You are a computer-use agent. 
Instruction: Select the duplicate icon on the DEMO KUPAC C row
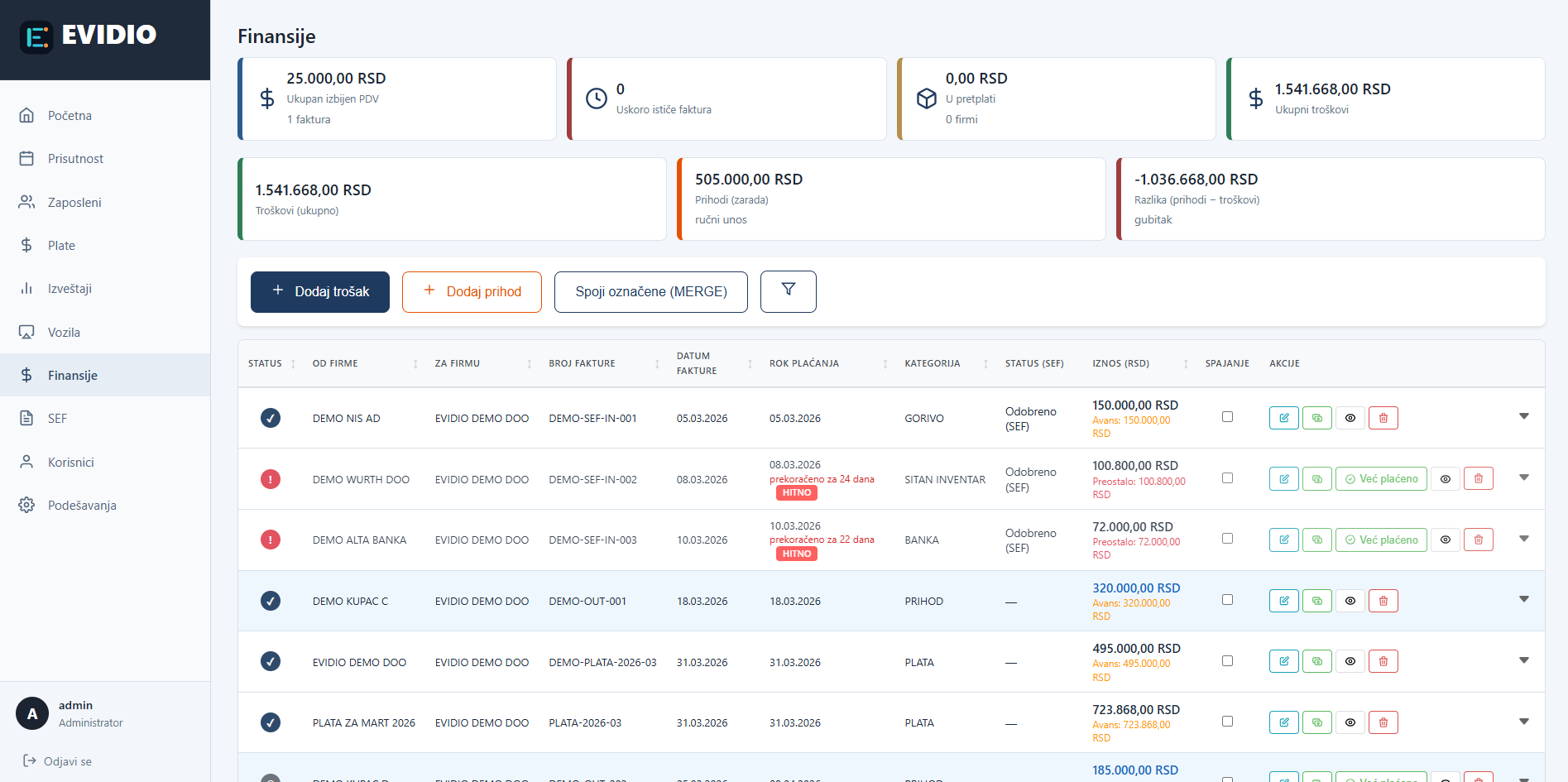[x=1316, y=601]
